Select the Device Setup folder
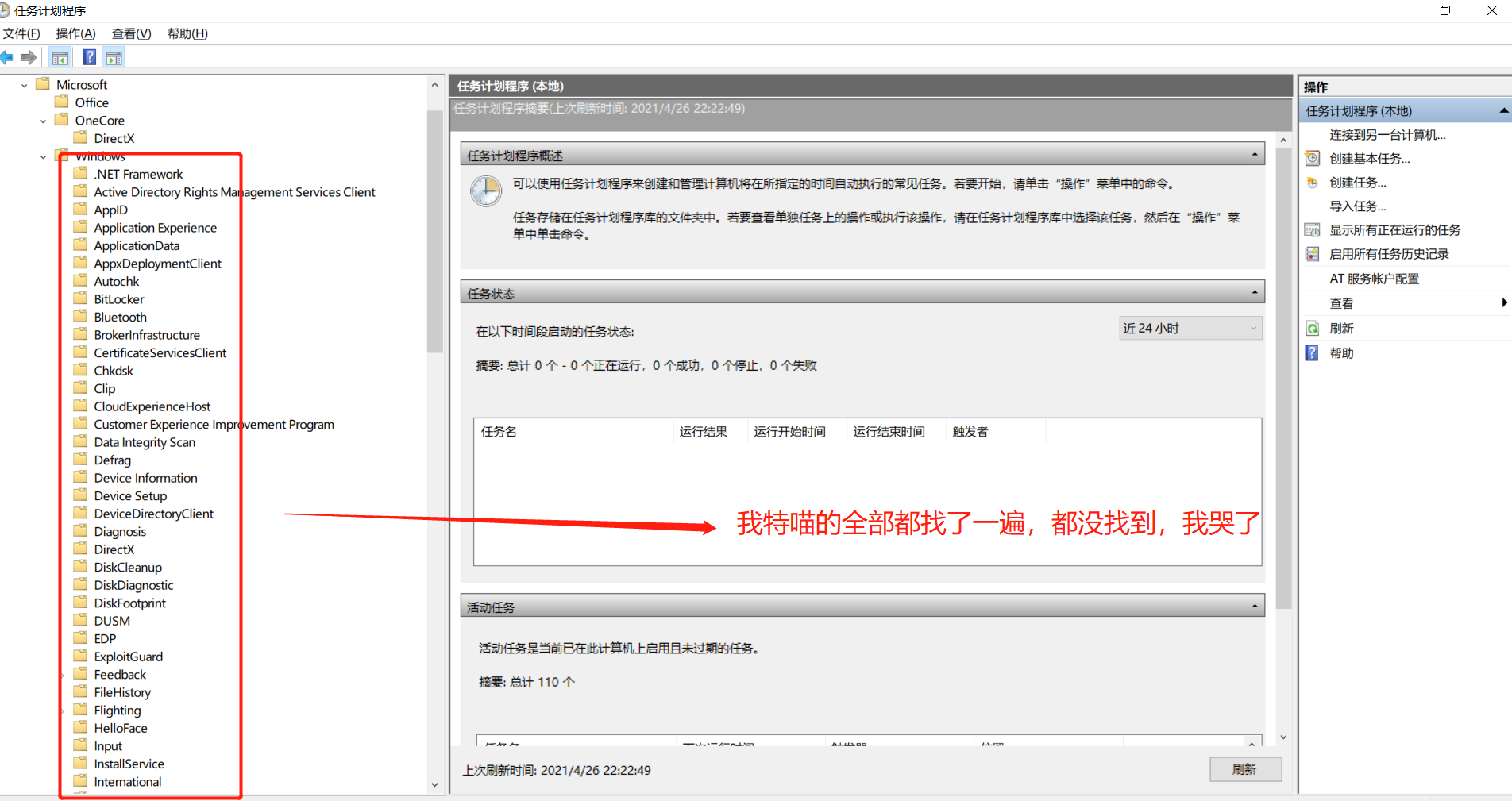Screen dimensions: 1512x801 pos(130,495)
